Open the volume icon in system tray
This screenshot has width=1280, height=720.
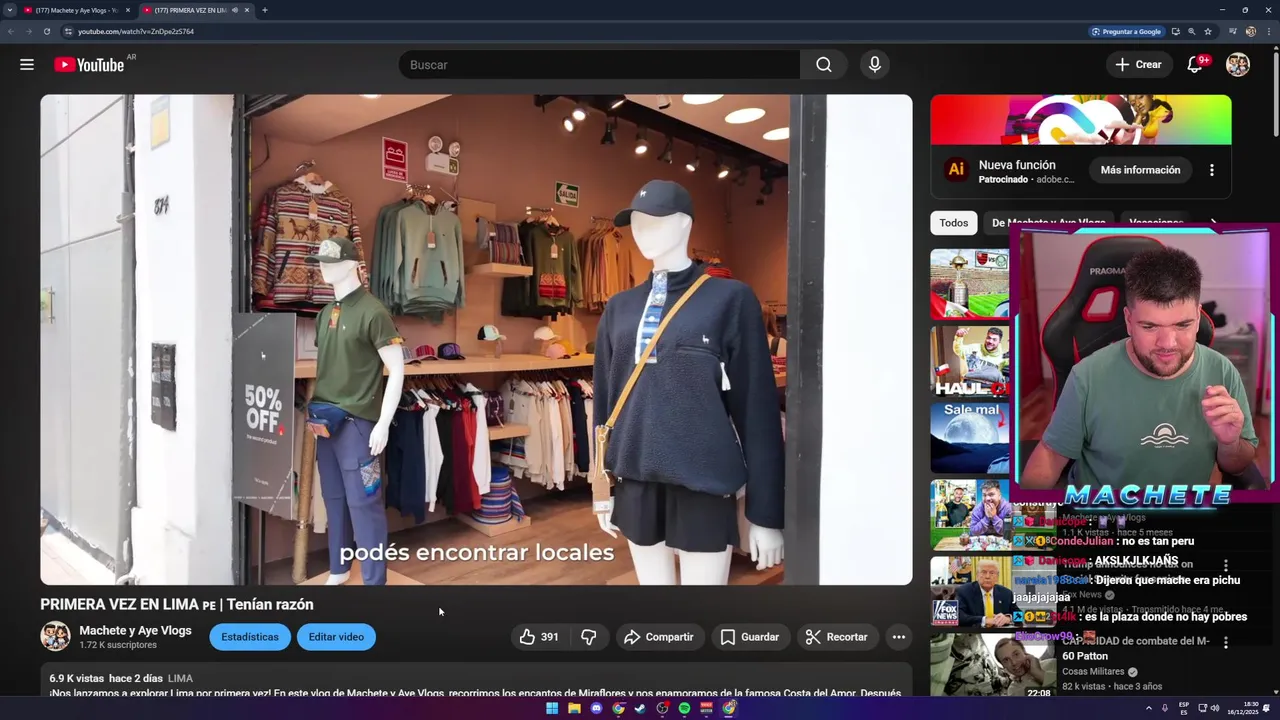[x=1215, y=708]
